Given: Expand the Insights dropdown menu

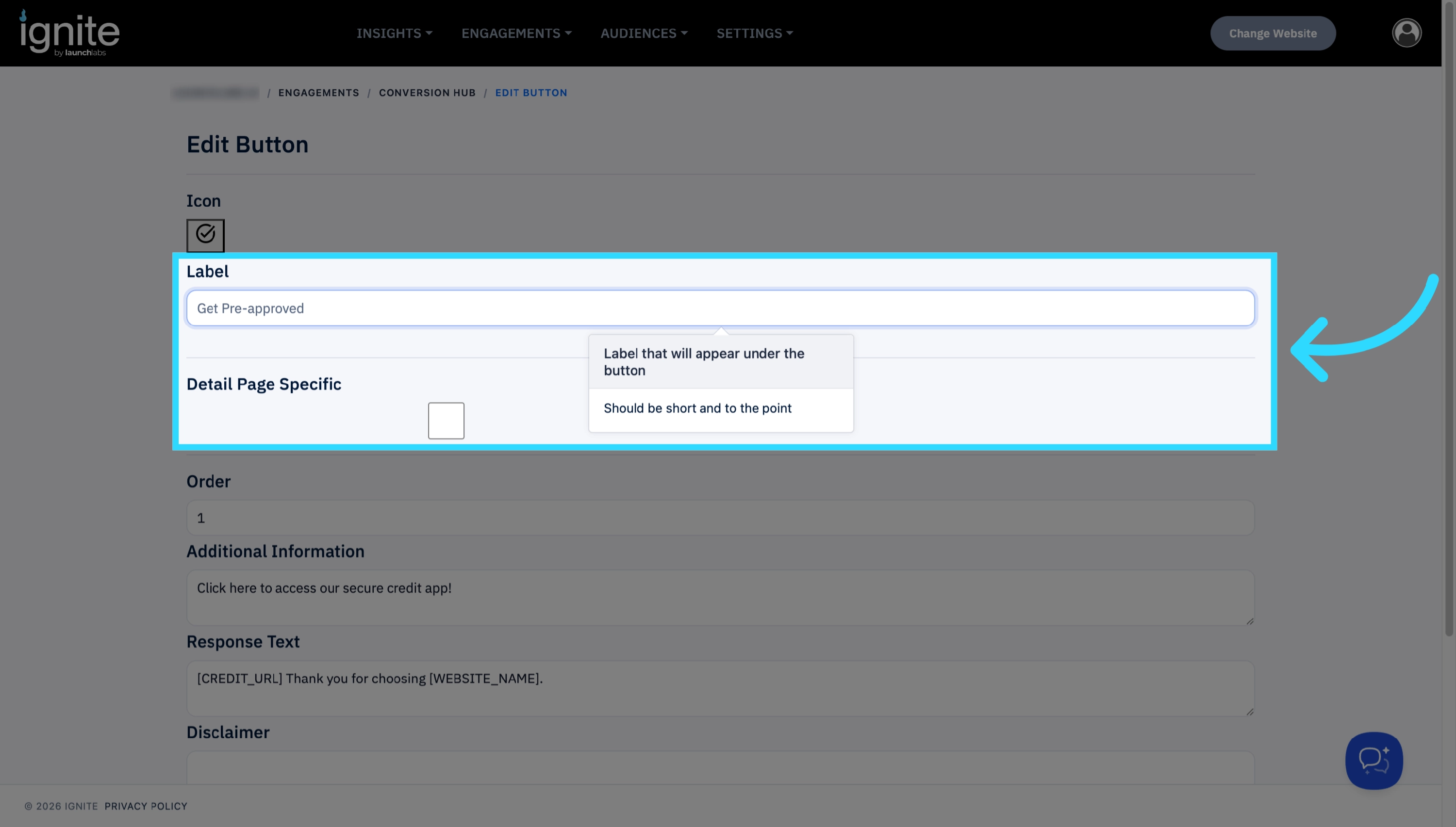Looking at the screenshot, I should 395,33.
